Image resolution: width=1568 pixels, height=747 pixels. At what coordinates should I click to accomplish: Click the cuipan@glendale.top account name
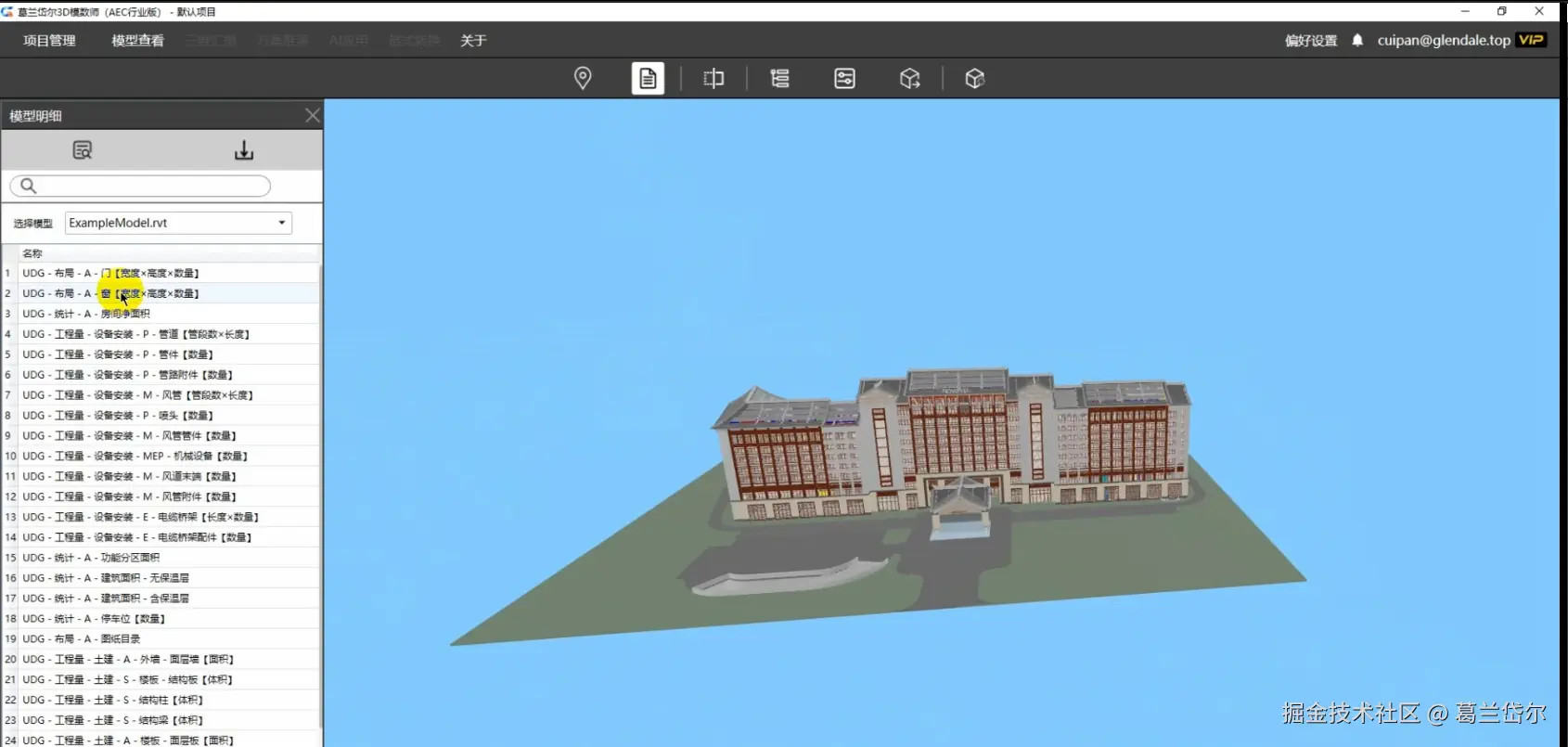pos(1444,40)
